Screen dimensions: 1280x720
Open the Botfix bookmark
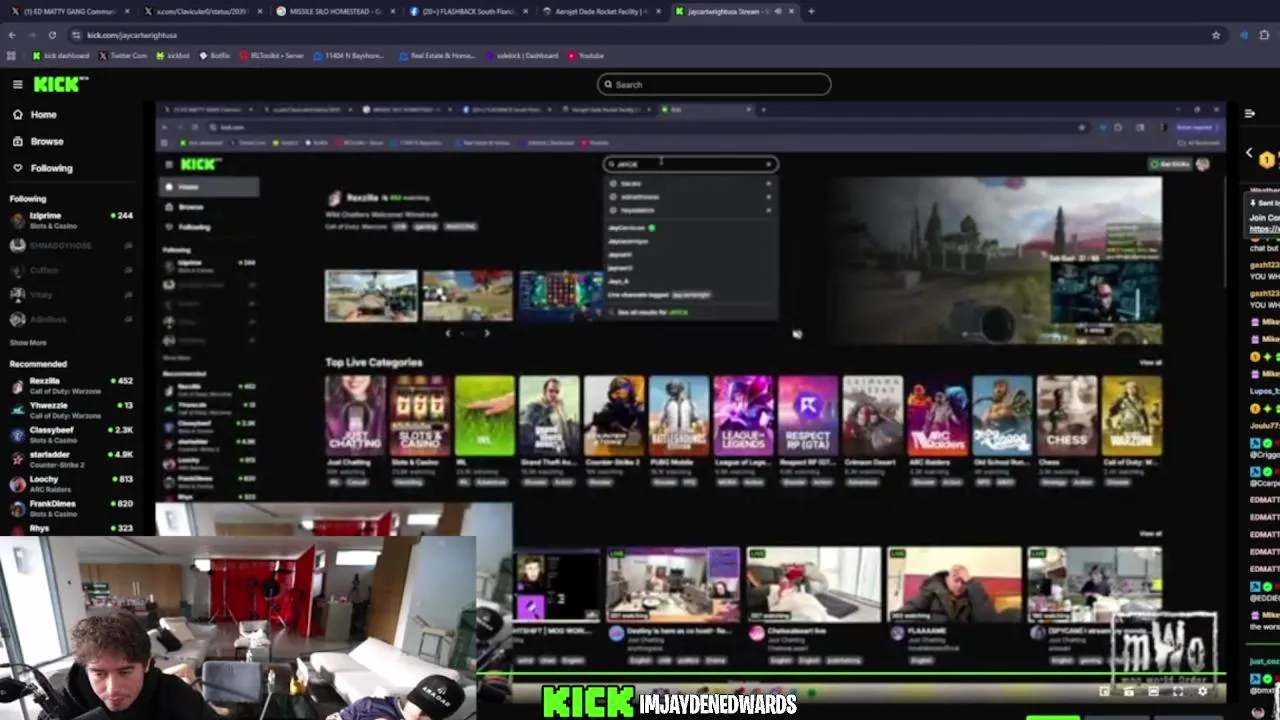[x=215, y=56]
